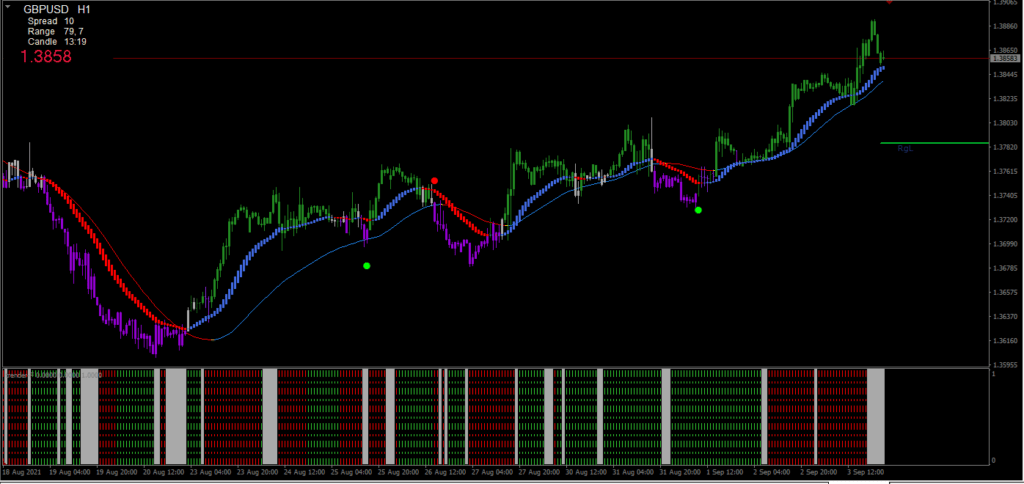The width and height of the screenshot is (1024, 484).
Task: Open the chart menu arrow beside GBPUSD
Action: pos(5,5)
